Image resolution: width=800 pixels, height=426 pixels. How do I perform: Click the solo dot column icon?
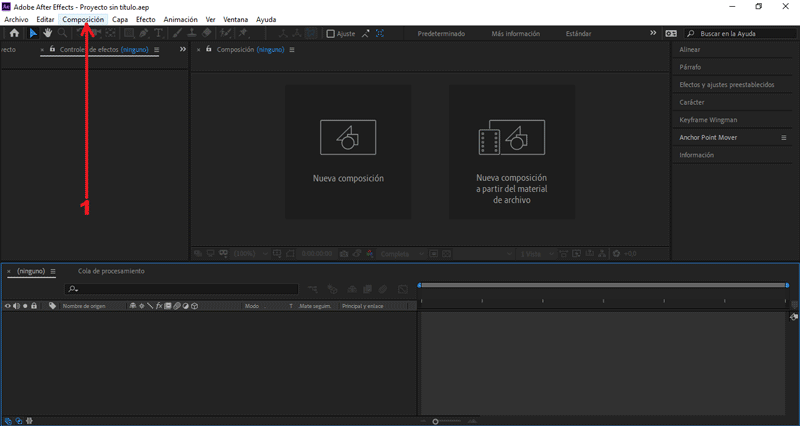tap(25, 306)
